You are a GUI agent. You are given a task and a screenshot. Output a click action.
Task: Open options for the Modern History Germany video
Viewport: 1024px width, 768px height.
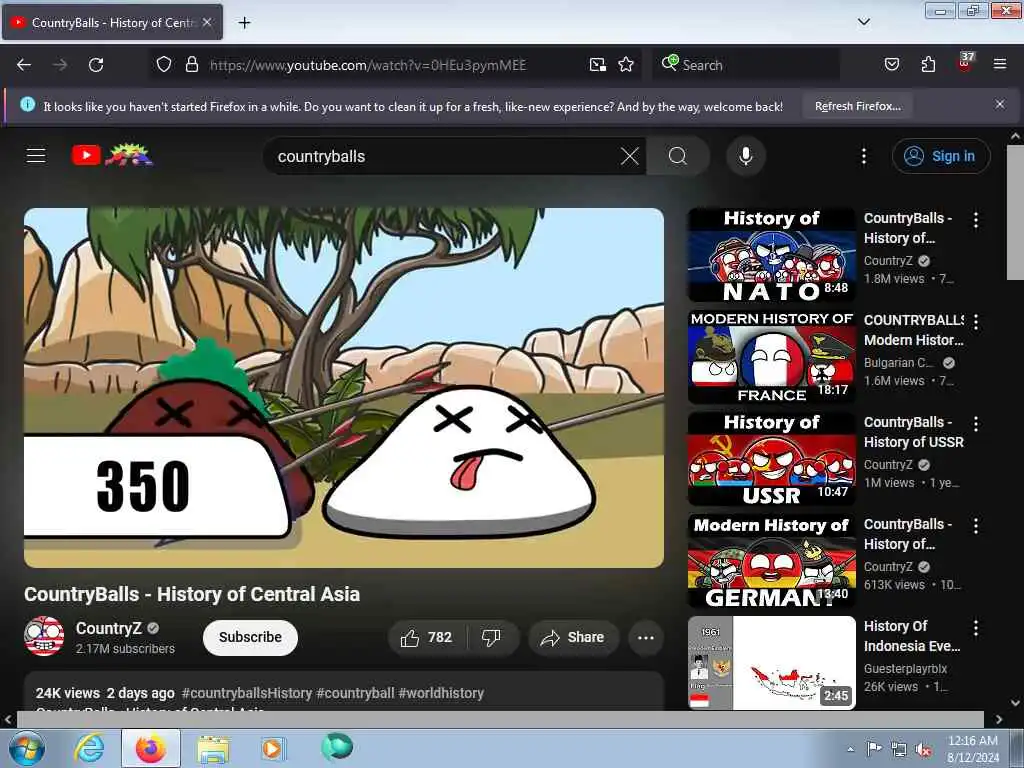pyautogui.click(x=976, y=526)
